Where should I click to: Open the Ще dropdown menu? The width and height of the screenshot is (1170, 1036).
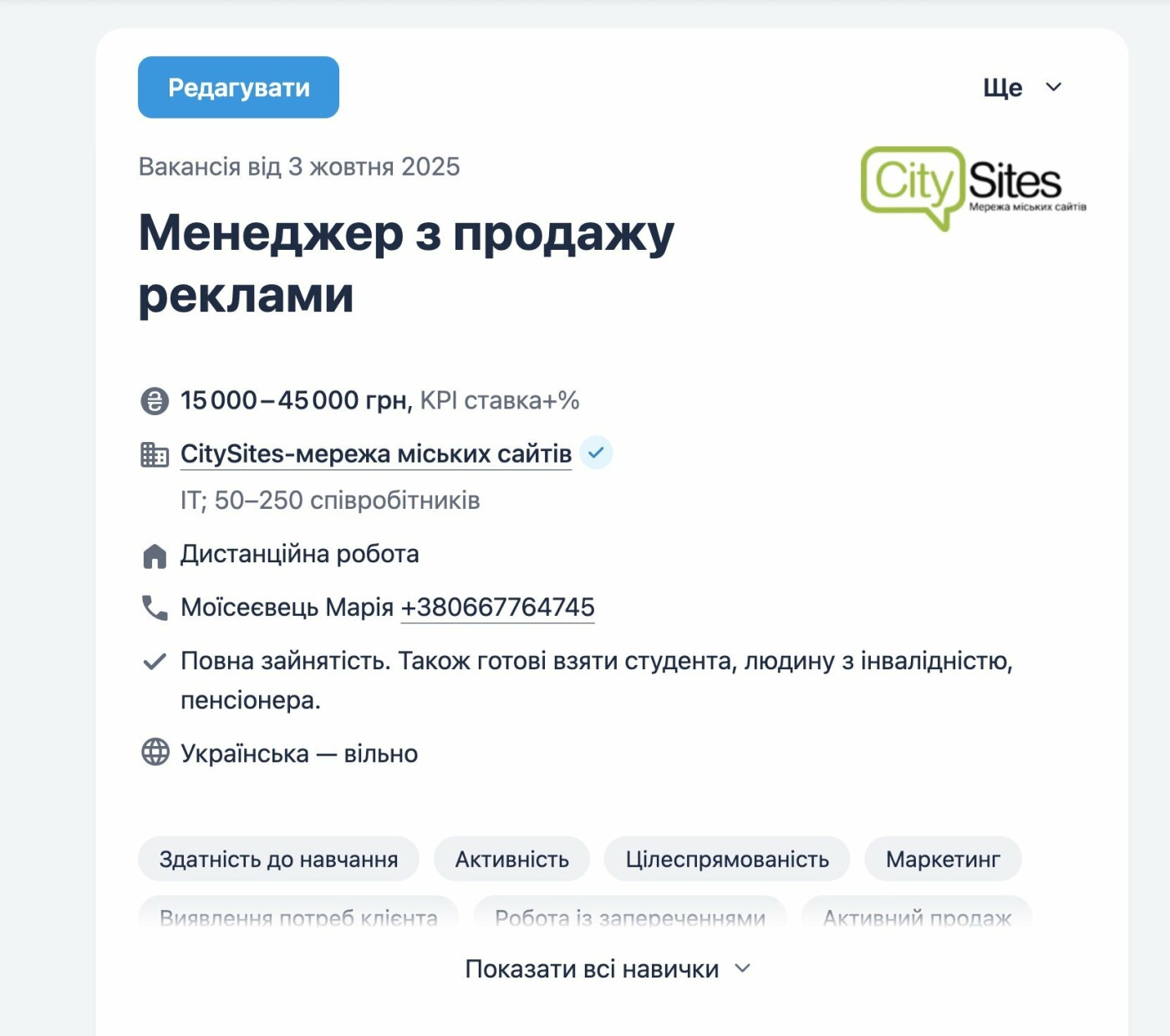(1021, 88)
